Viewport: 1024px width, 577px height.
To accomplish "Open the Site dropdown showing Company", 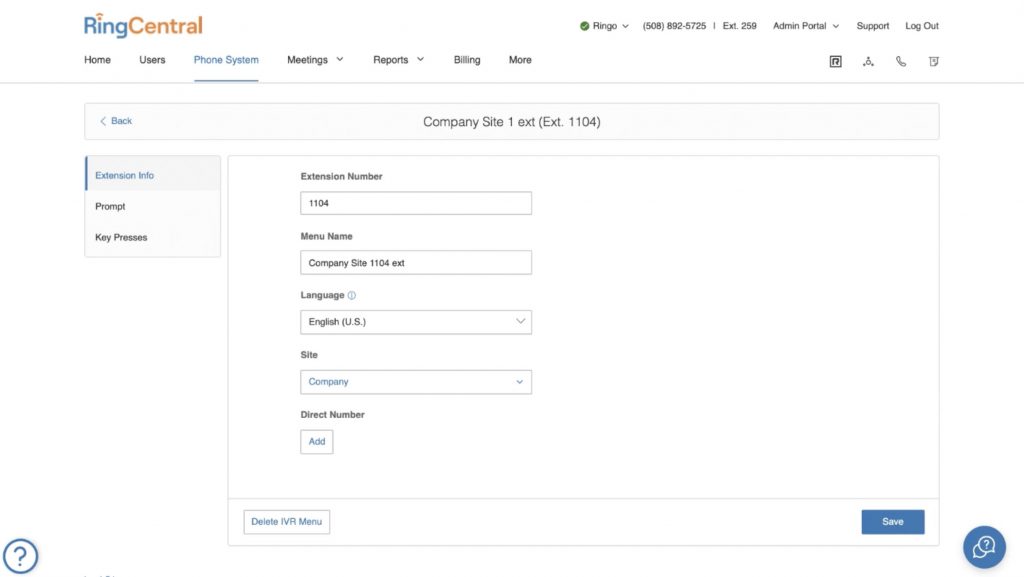I will coord(416,381).
